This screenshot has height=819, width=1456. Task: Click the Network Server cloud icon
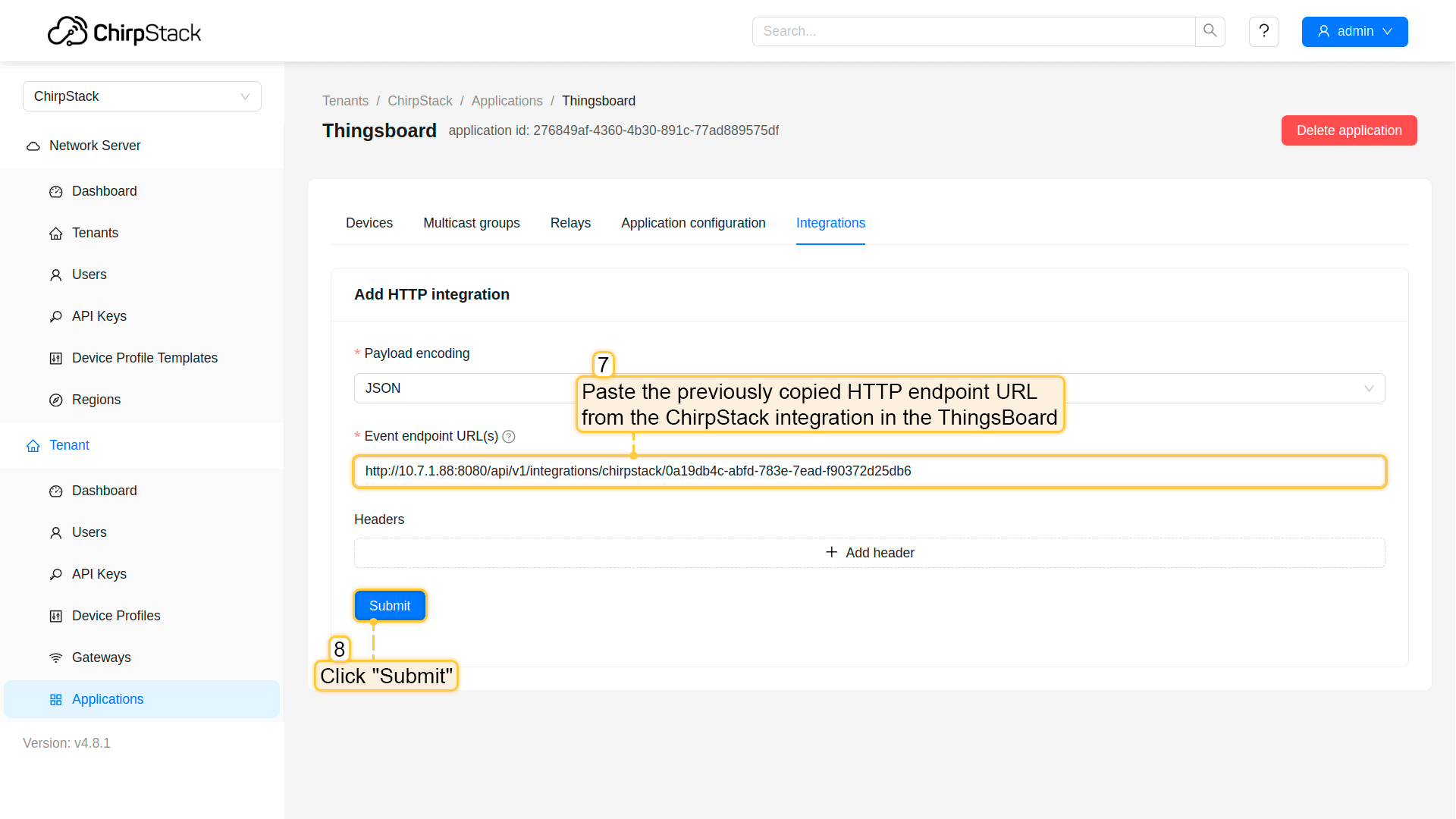pyautogui.click(x=33, y=146)
